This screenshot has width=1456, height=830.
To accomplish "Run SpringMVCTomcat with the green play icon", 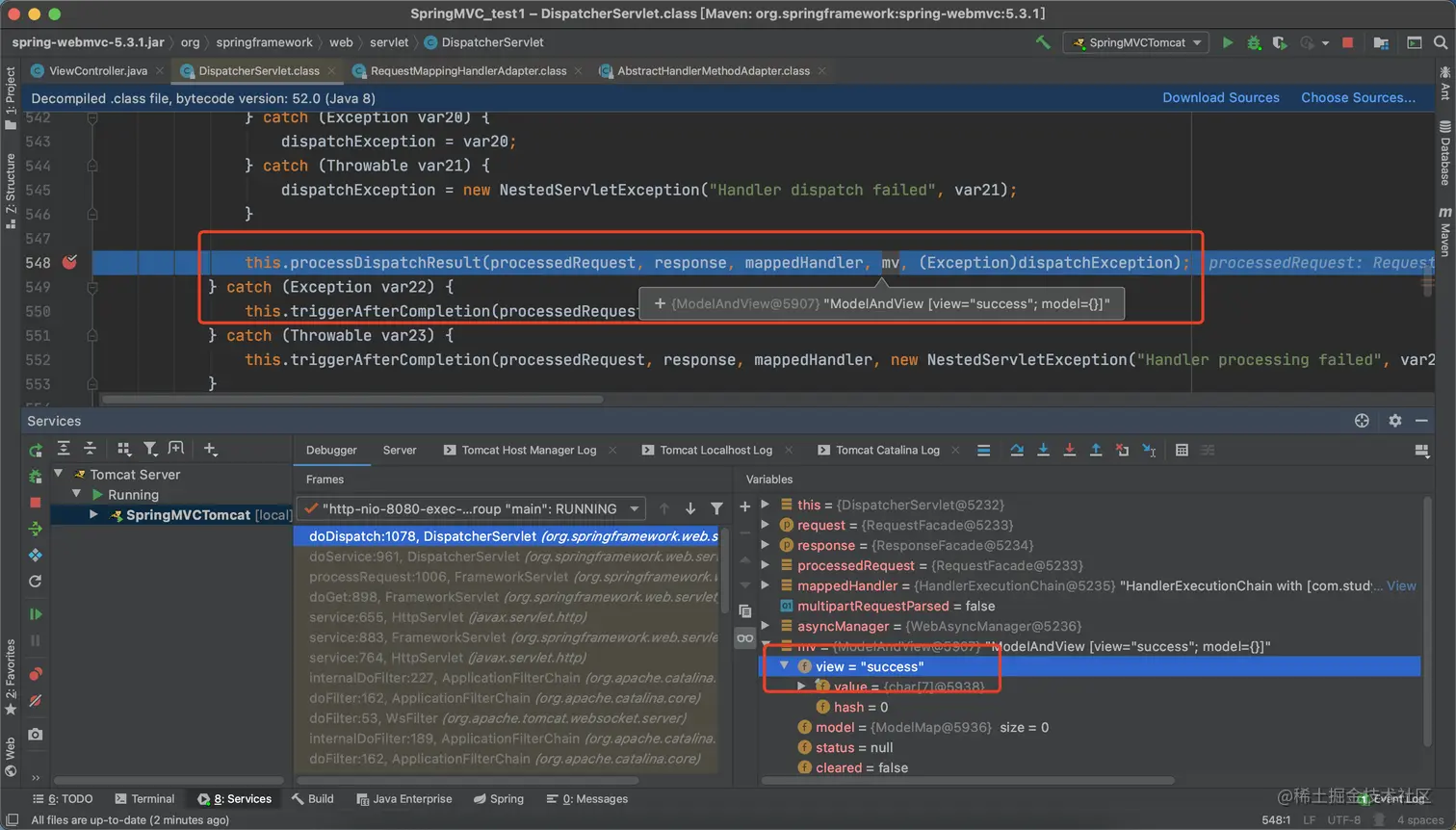I will coord(1228,42).
